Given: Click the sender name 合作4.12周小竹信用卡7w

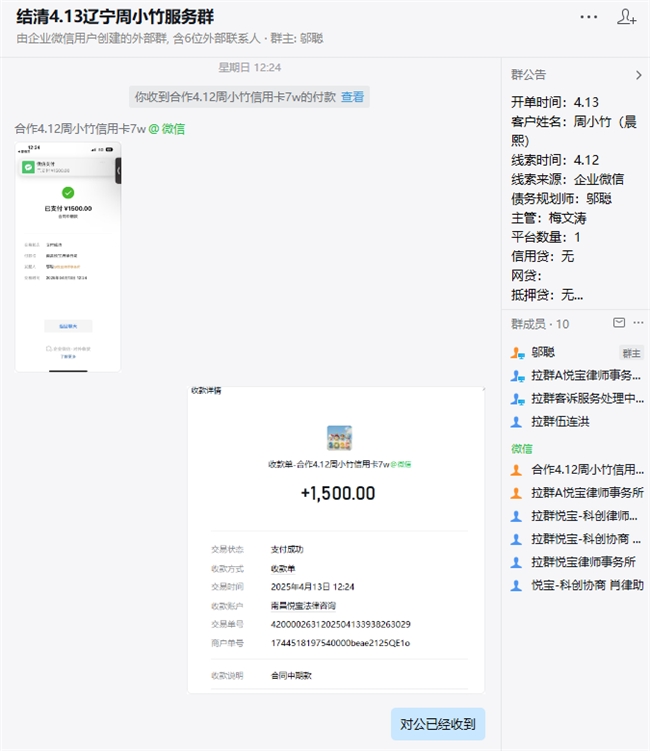Looking at the screenshot, I should [80, 128].
